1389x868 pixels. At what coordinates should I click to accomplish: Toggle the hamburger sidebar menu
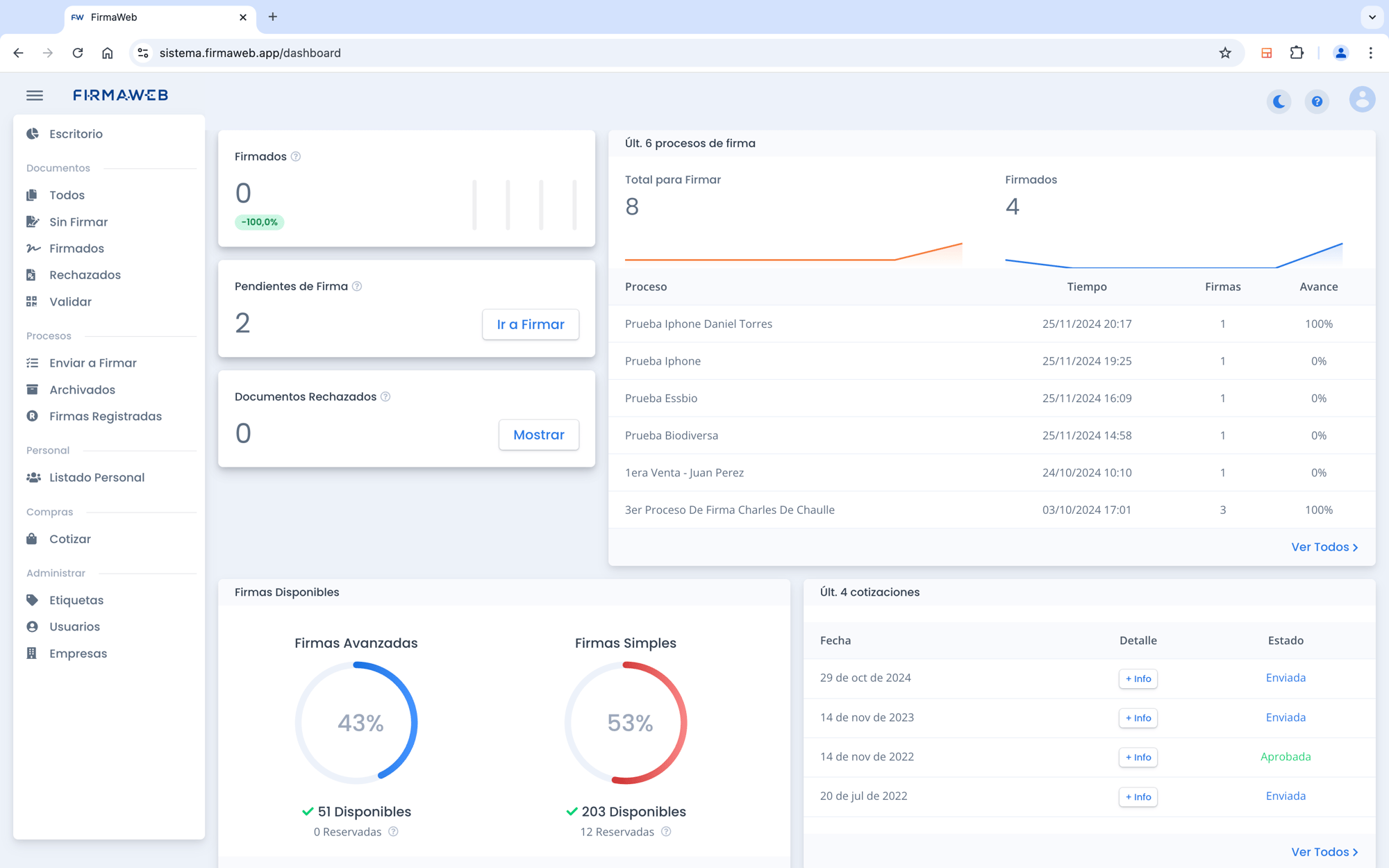point(35,95)
